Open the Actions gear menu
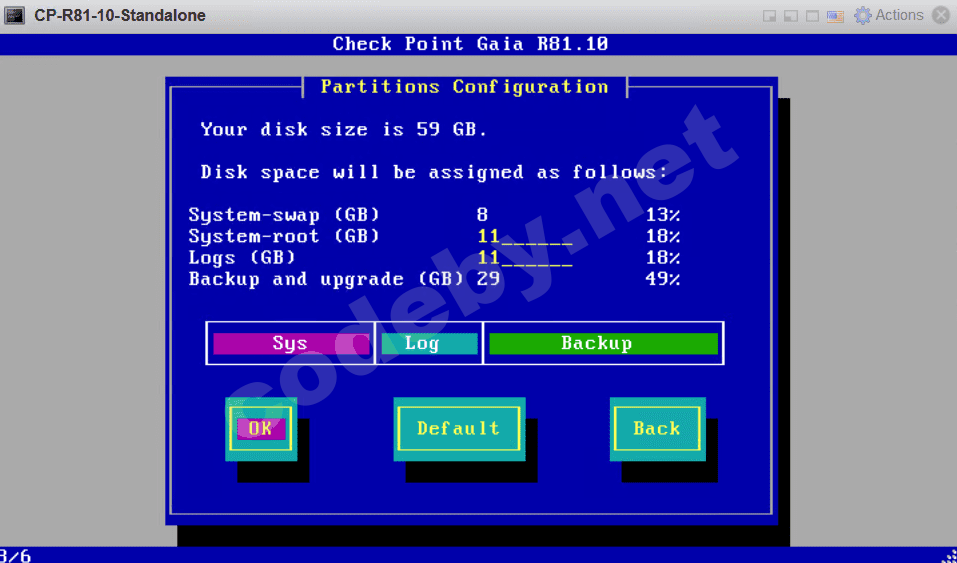957x563 pixels. [889, 15]
